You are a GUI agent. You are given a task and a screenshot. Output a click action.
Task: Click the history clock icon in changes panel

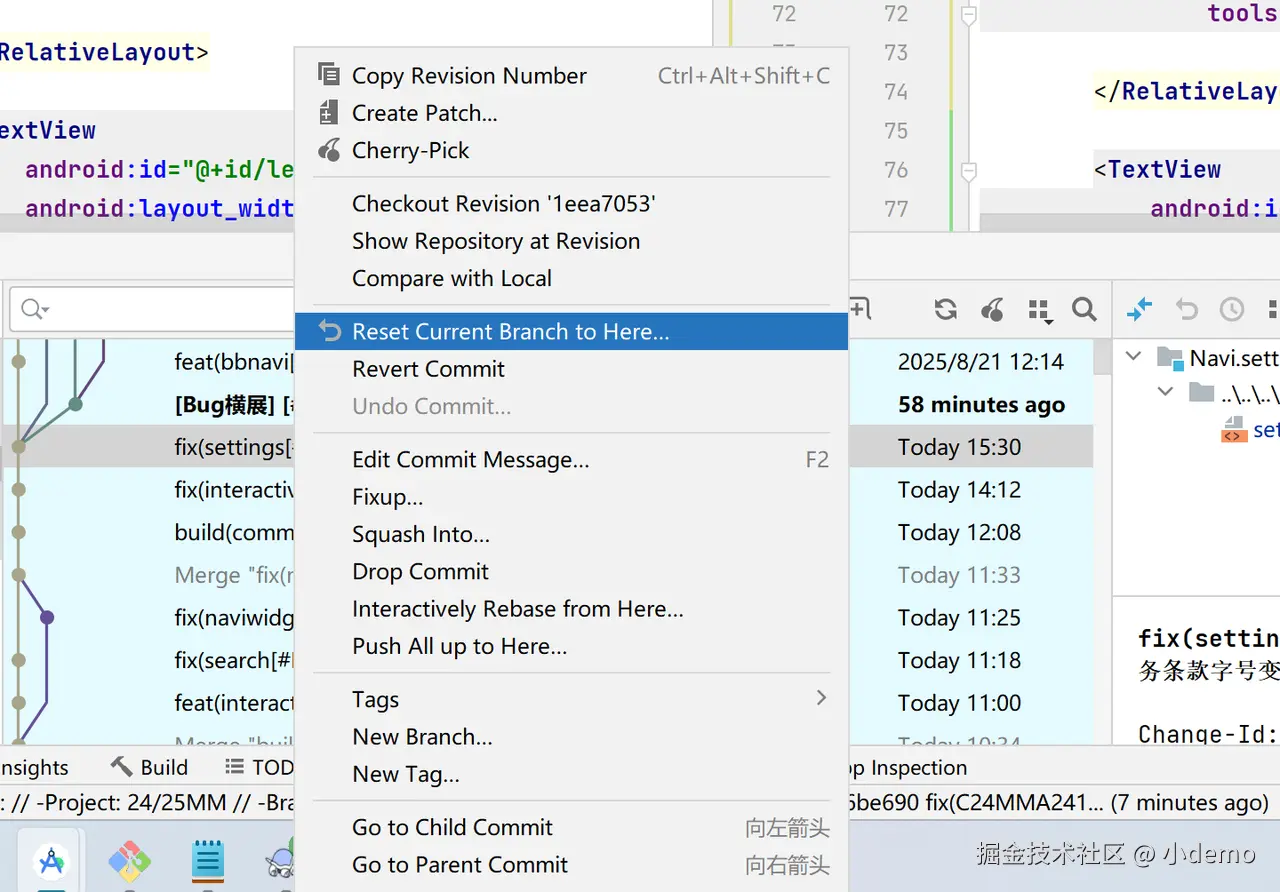click(1232, 310)
